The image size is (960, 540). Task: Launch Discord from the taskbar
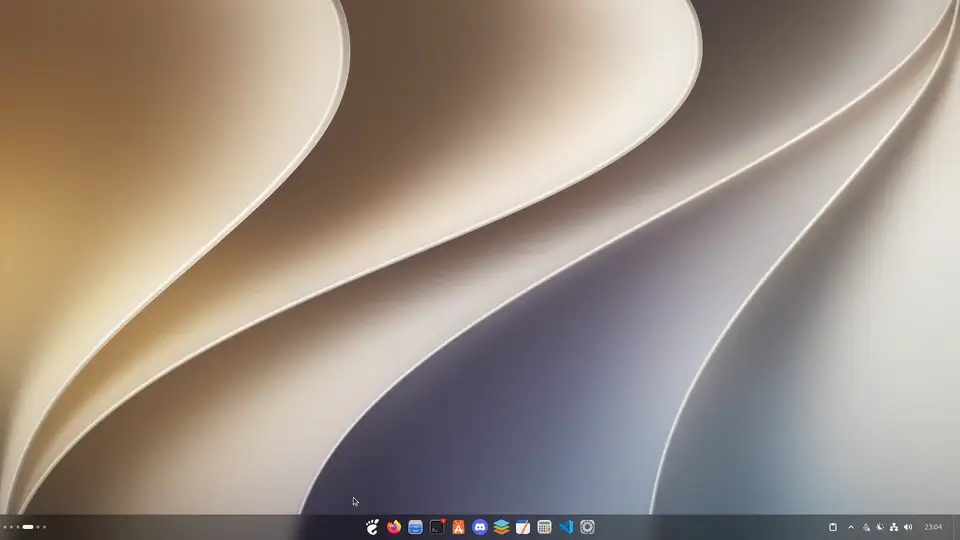pos(480,527)
